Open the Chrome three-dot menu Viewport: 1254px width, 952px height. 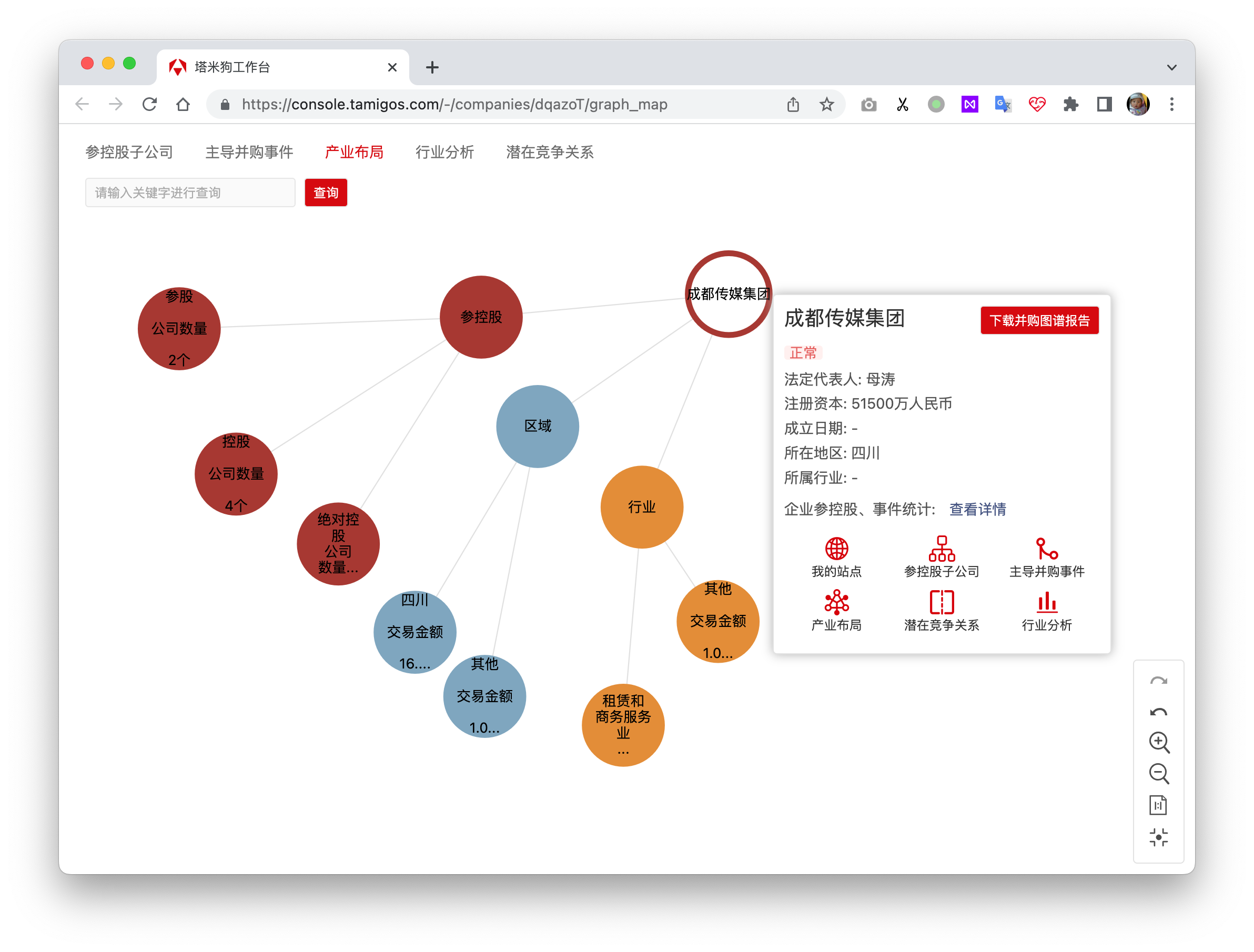click(1171, 104)
